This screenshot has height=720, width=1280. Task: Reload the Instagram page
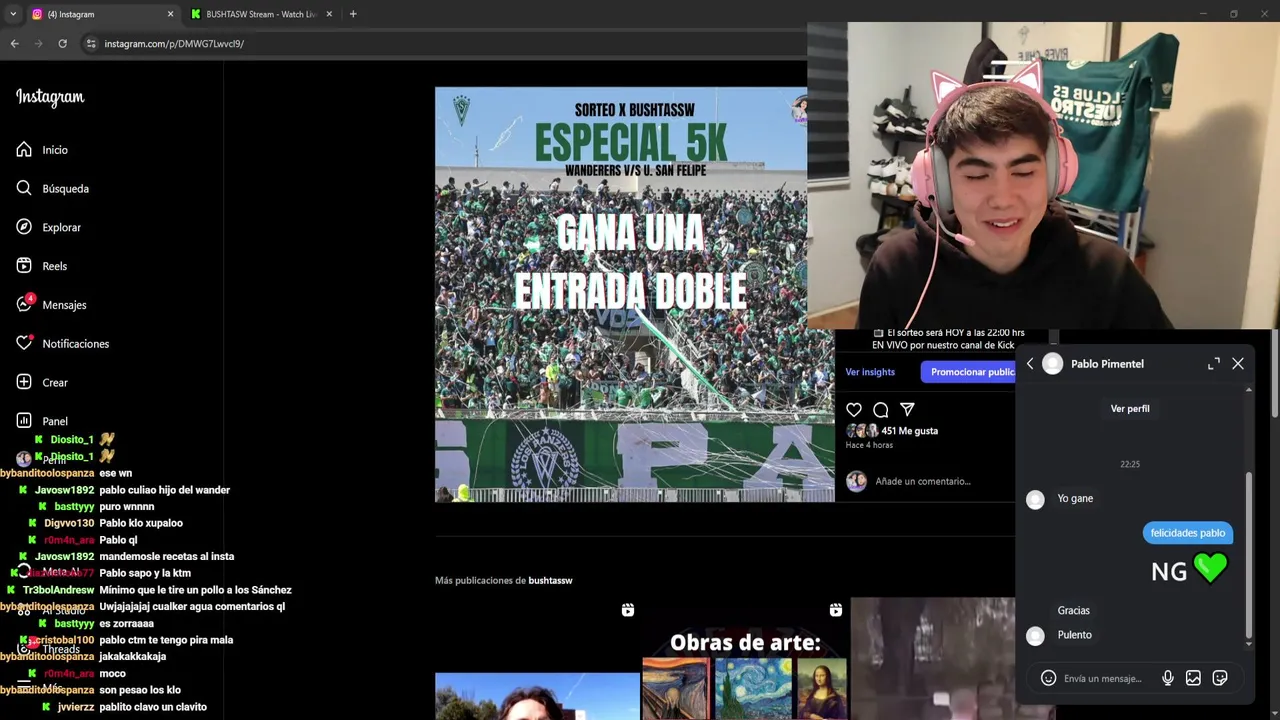[62, 44]
